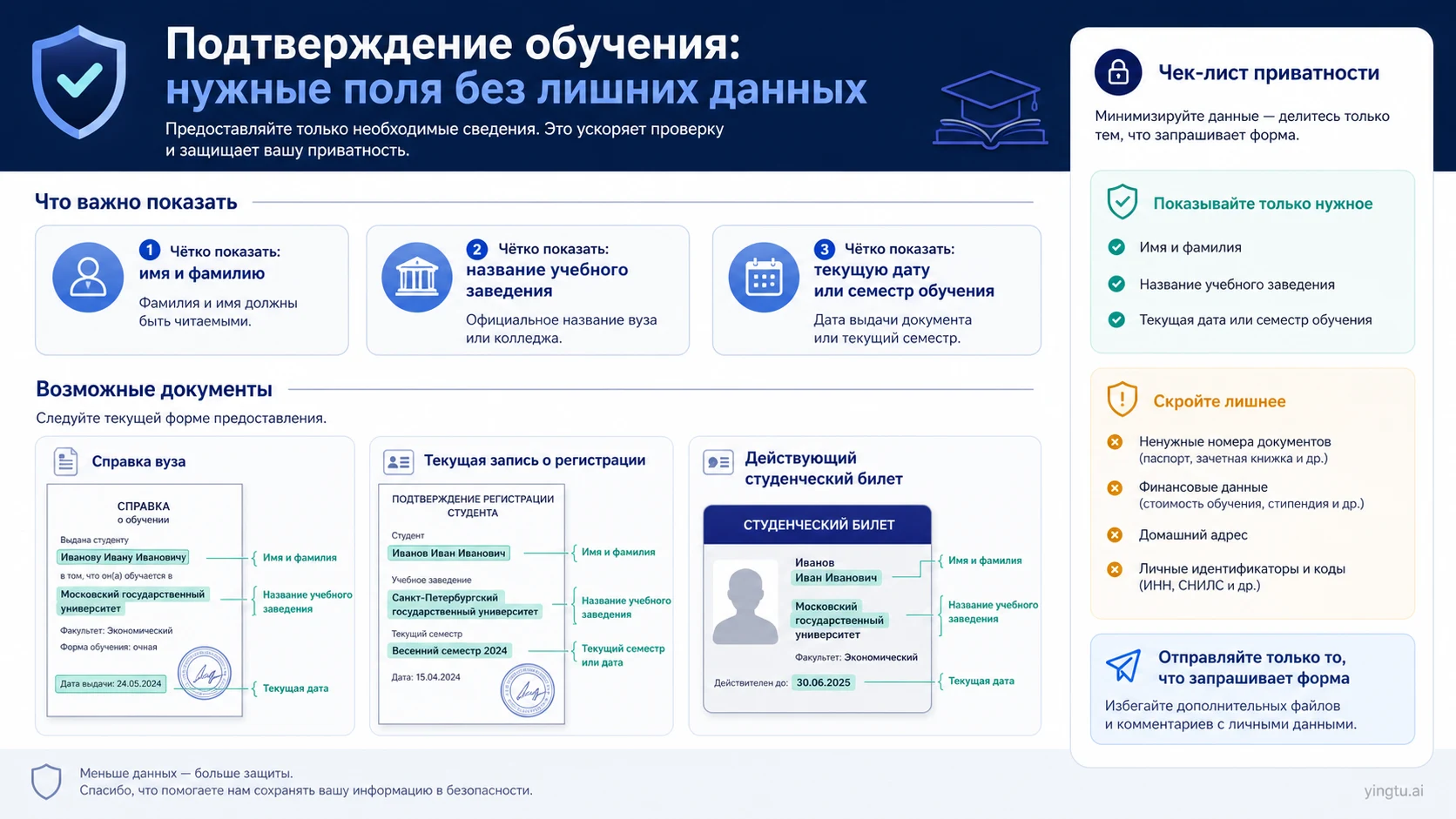Click the ID icon next to Действующий студенческий билет

tap(718, 462)
